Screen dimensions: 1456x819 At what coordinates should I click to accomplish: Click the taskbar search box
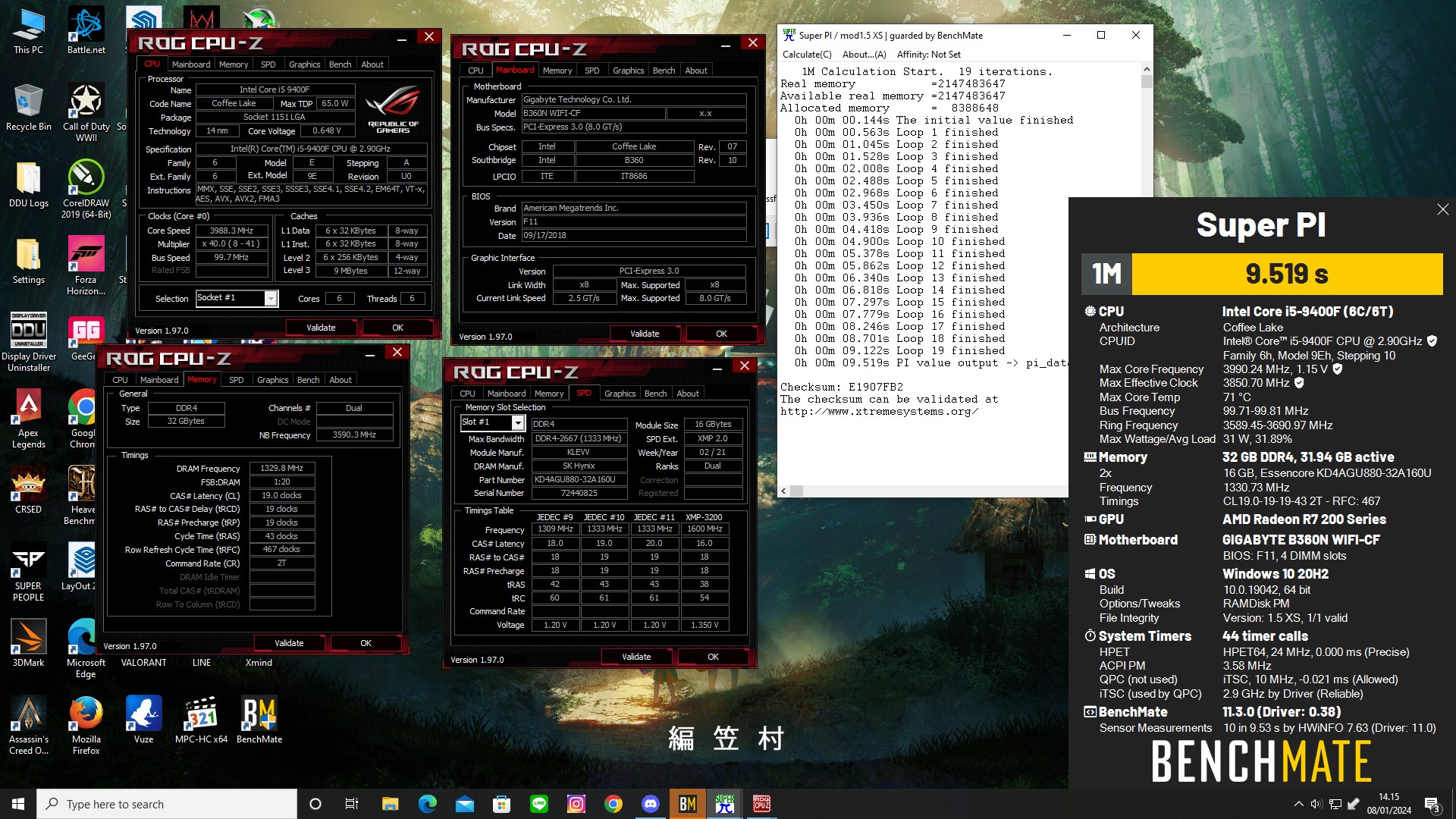pyautogui.click(x=167, y=804)
